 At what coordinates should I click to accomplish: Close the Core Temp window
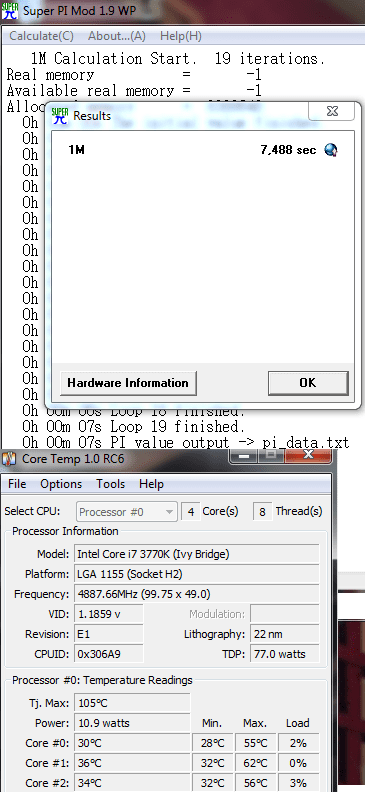(307, 456)
